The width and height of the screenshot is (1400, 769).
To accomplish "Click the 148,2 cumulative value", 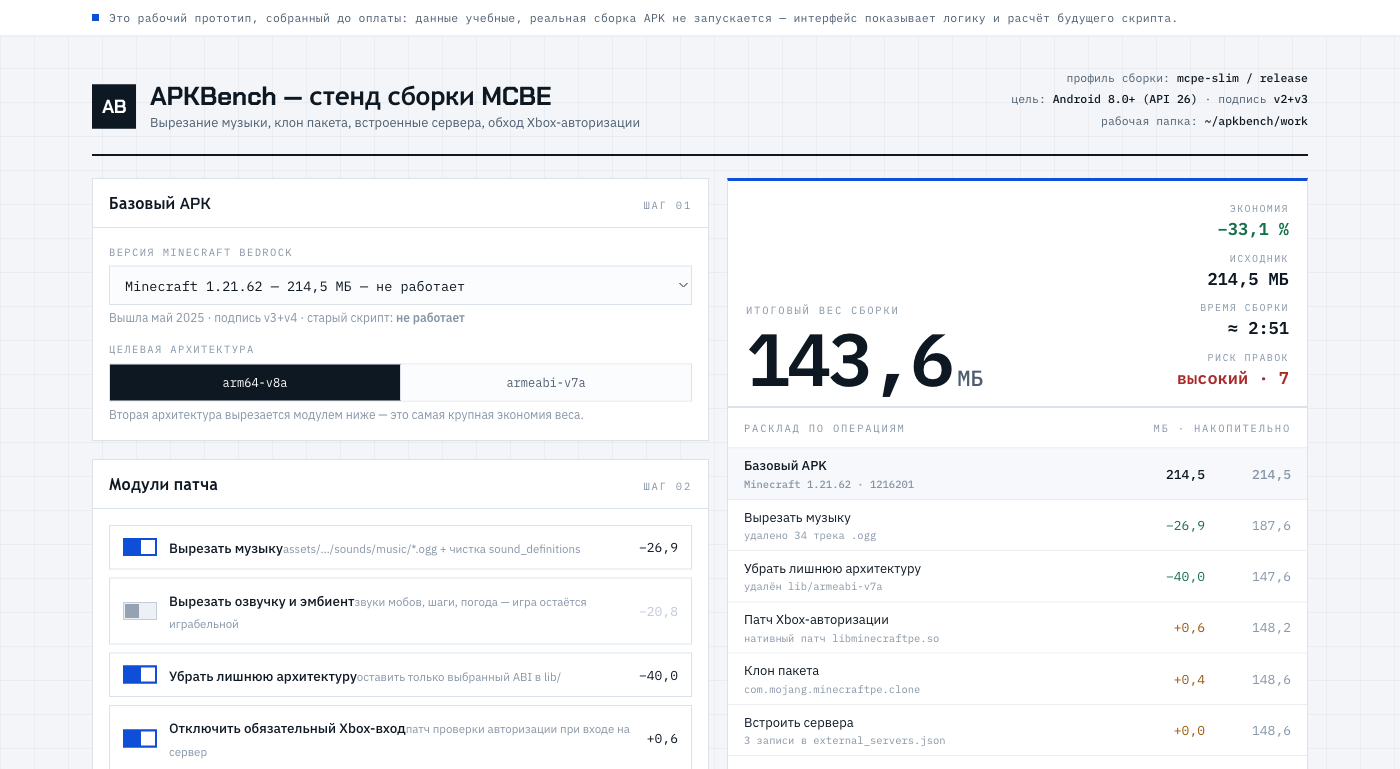I will click(x=1271, y=628).
